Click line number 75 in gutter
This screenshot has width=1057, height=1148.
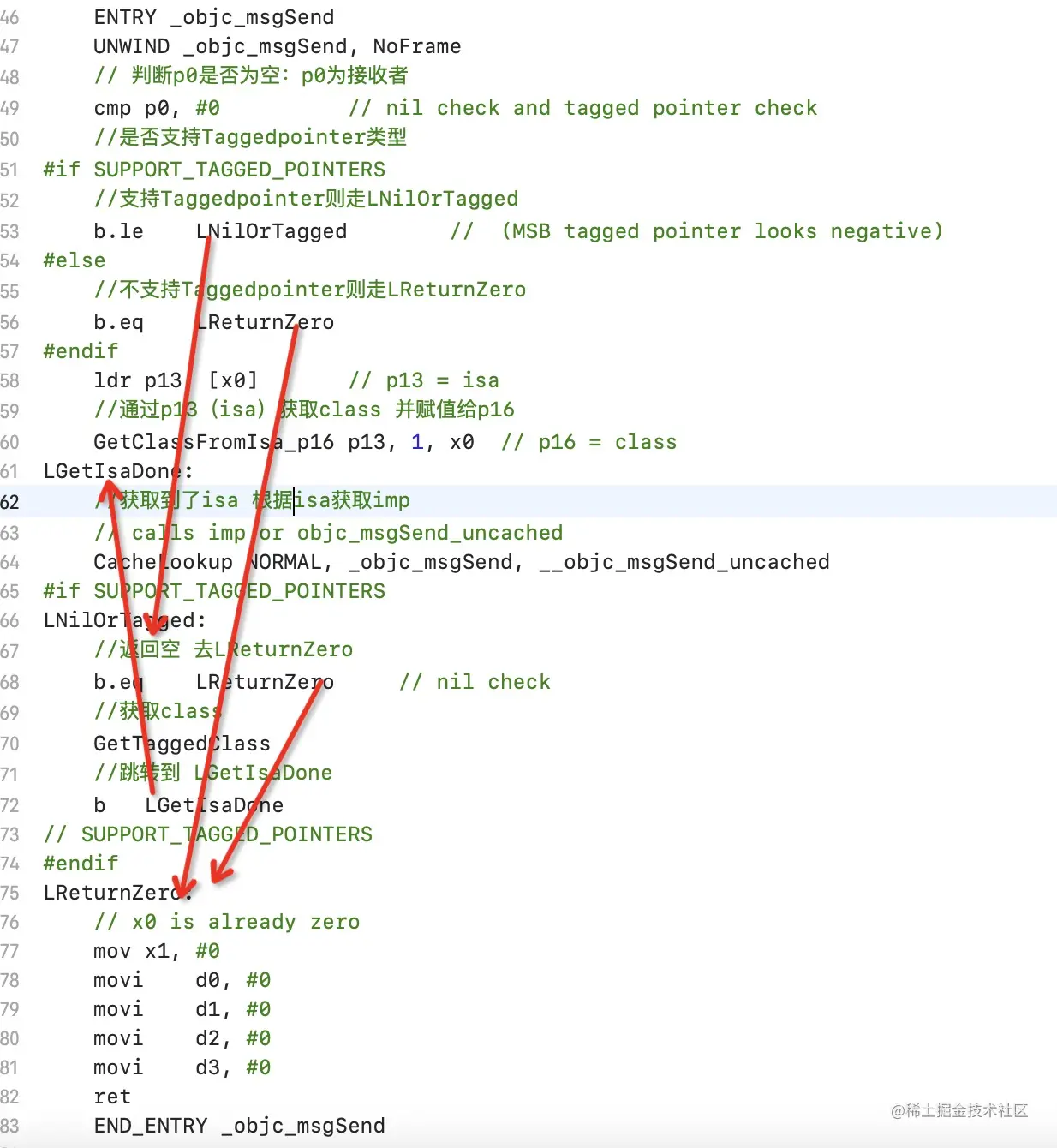coord(9,893)
